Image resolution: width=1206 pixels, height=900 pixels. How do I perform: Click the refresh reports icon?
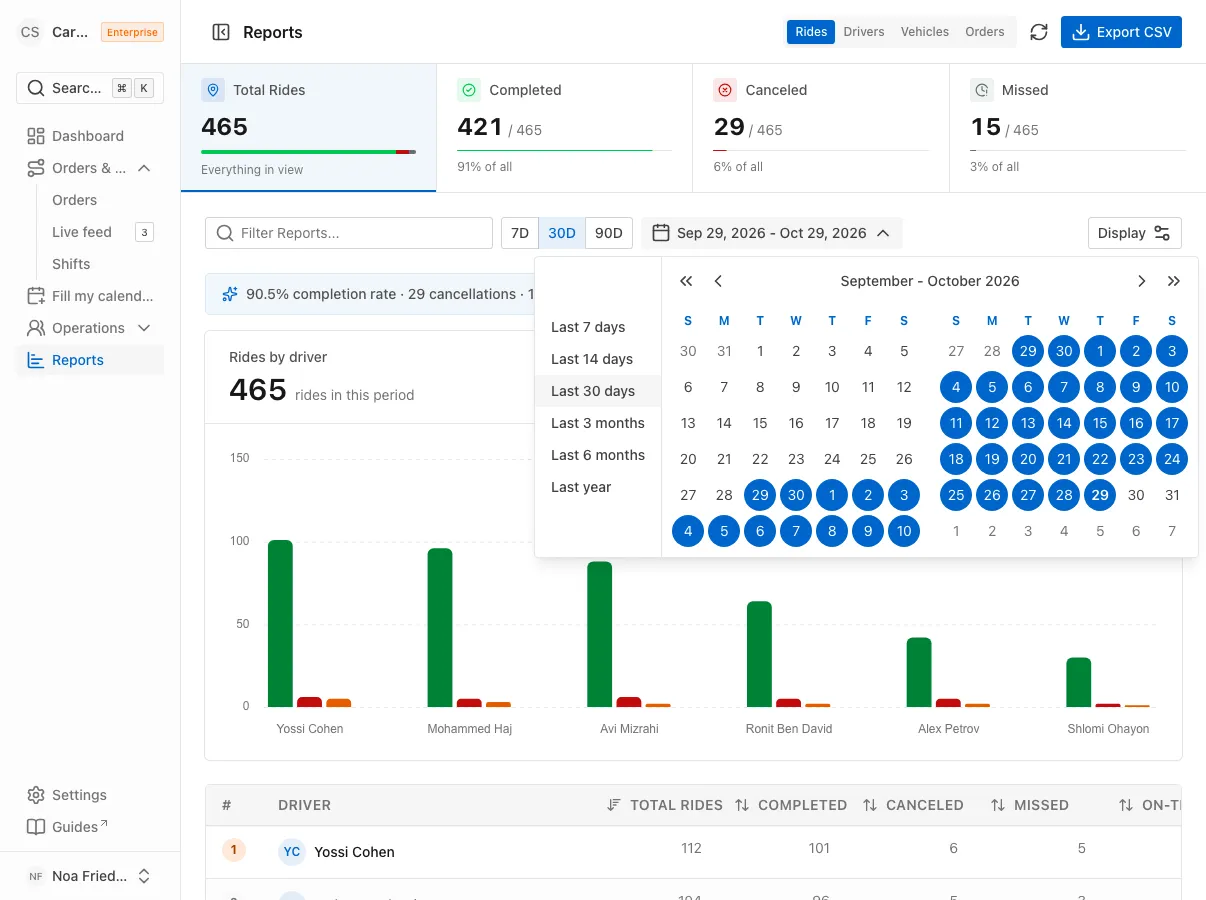[x=1039, y=32]
